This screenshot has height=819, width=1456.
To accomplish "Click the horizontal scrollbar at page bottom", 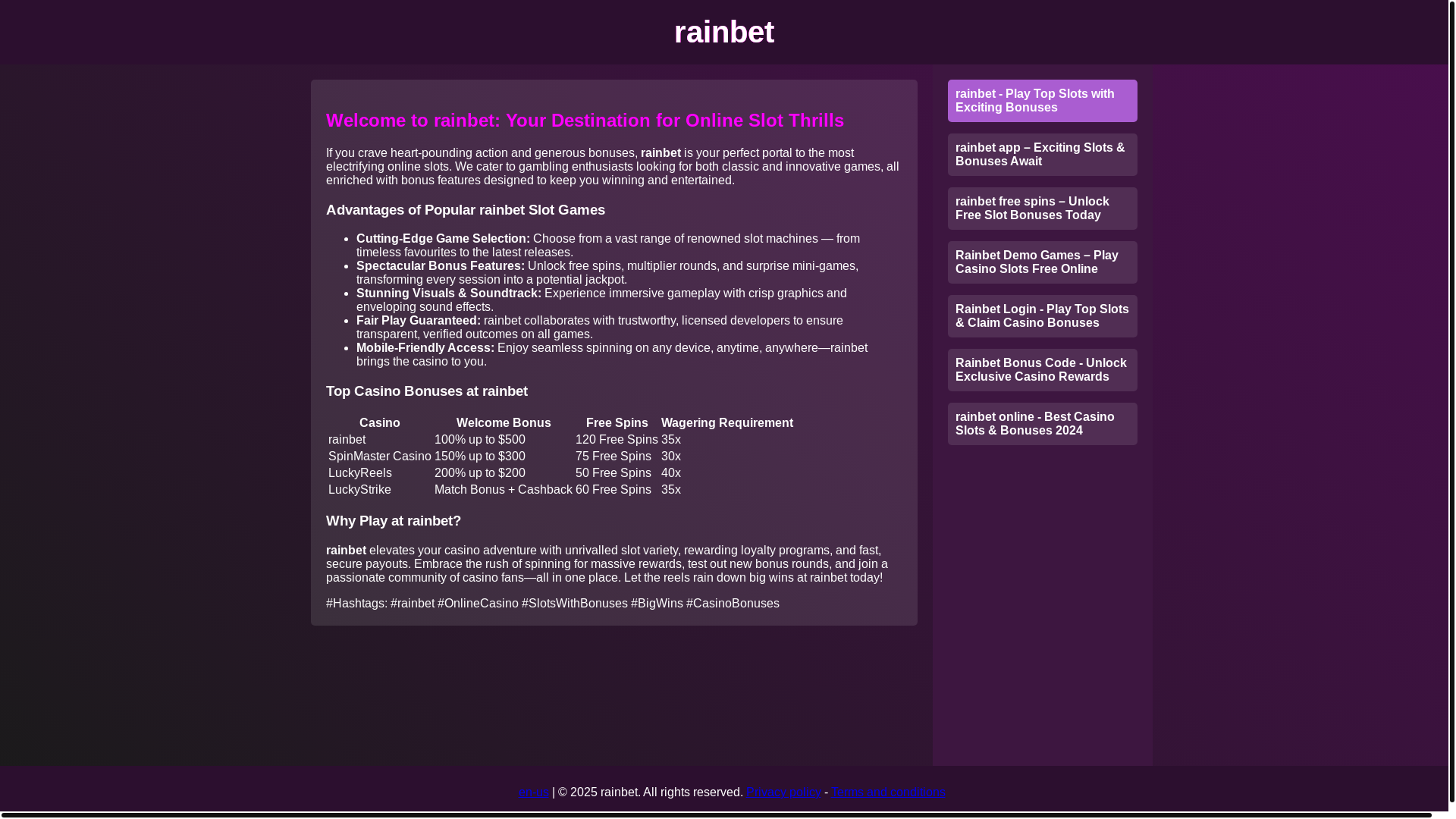I will click(x=716, y=815).
